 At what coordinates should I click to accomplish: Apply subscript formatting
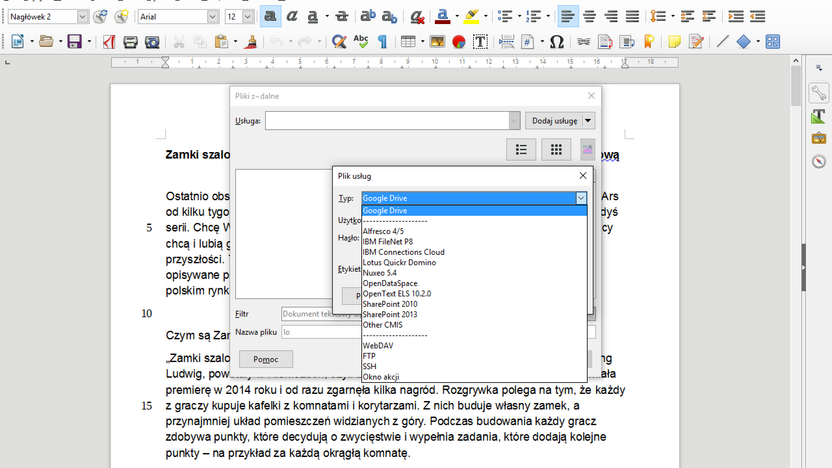click(389, 17)
